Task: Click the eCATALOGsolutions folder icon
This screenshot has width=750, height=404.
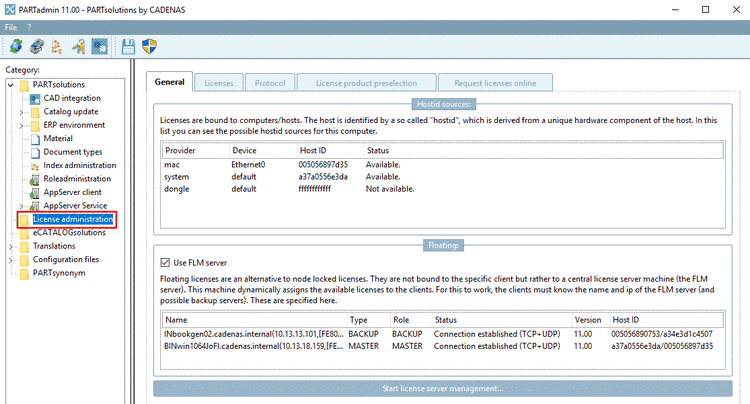Action: click(x=24, y=233)
